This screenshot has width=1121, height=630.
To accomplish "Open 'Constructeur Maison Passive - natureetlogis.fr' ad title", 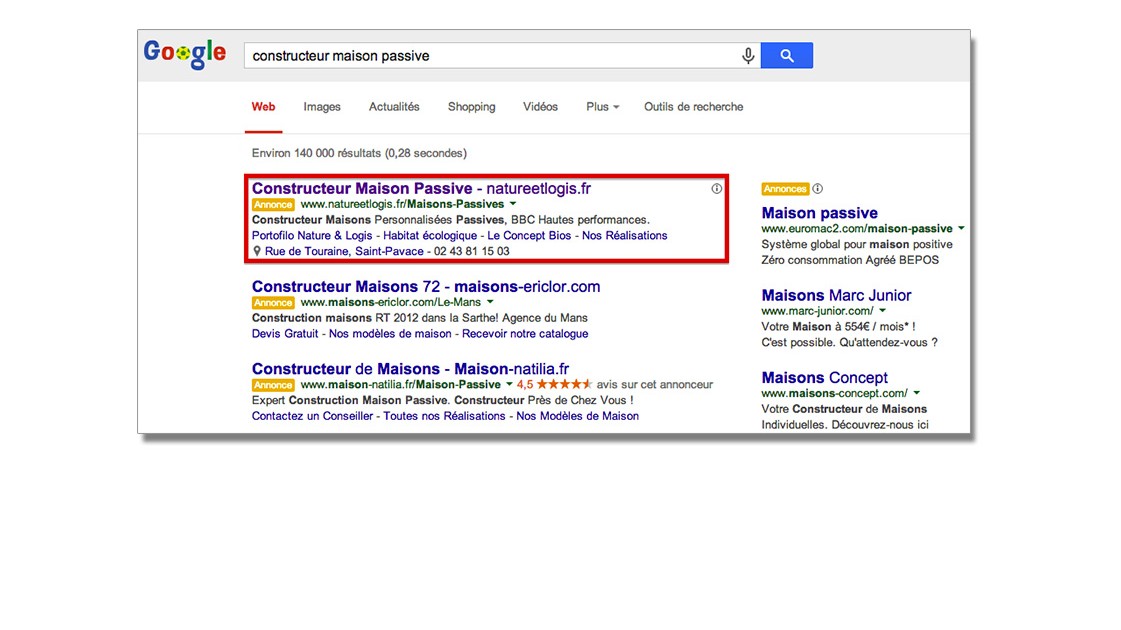I will click(421, 188).
